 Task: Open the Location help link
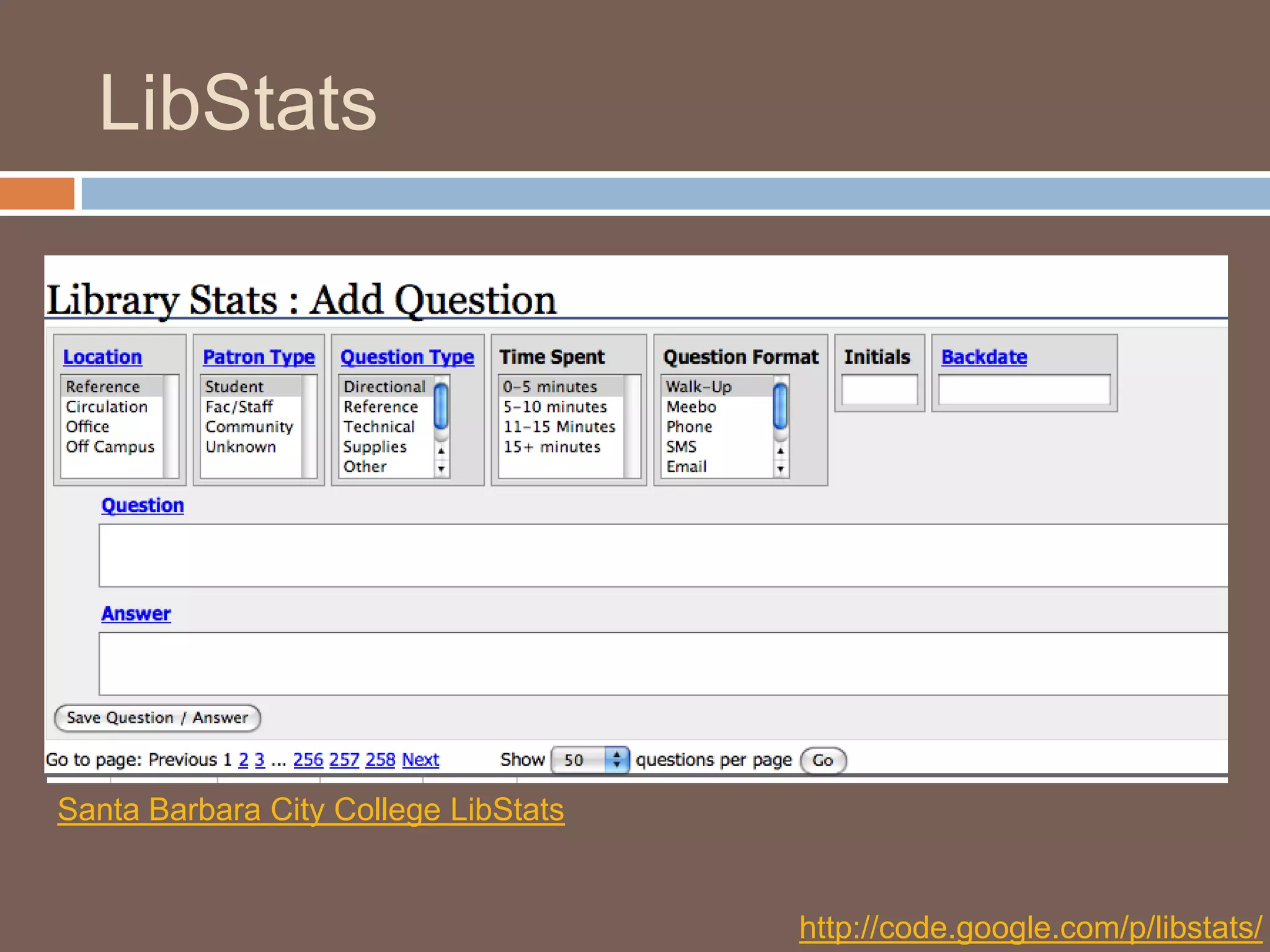tap(102, 357)
